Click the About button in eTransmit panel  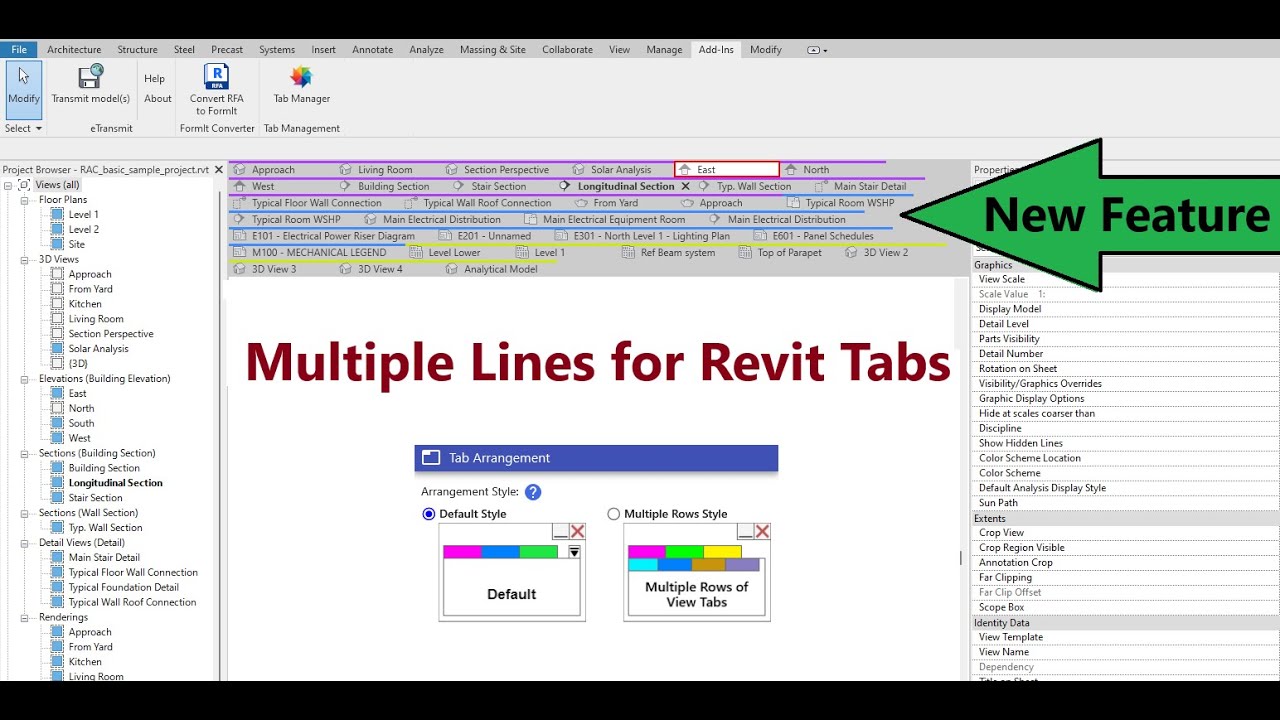158,99
